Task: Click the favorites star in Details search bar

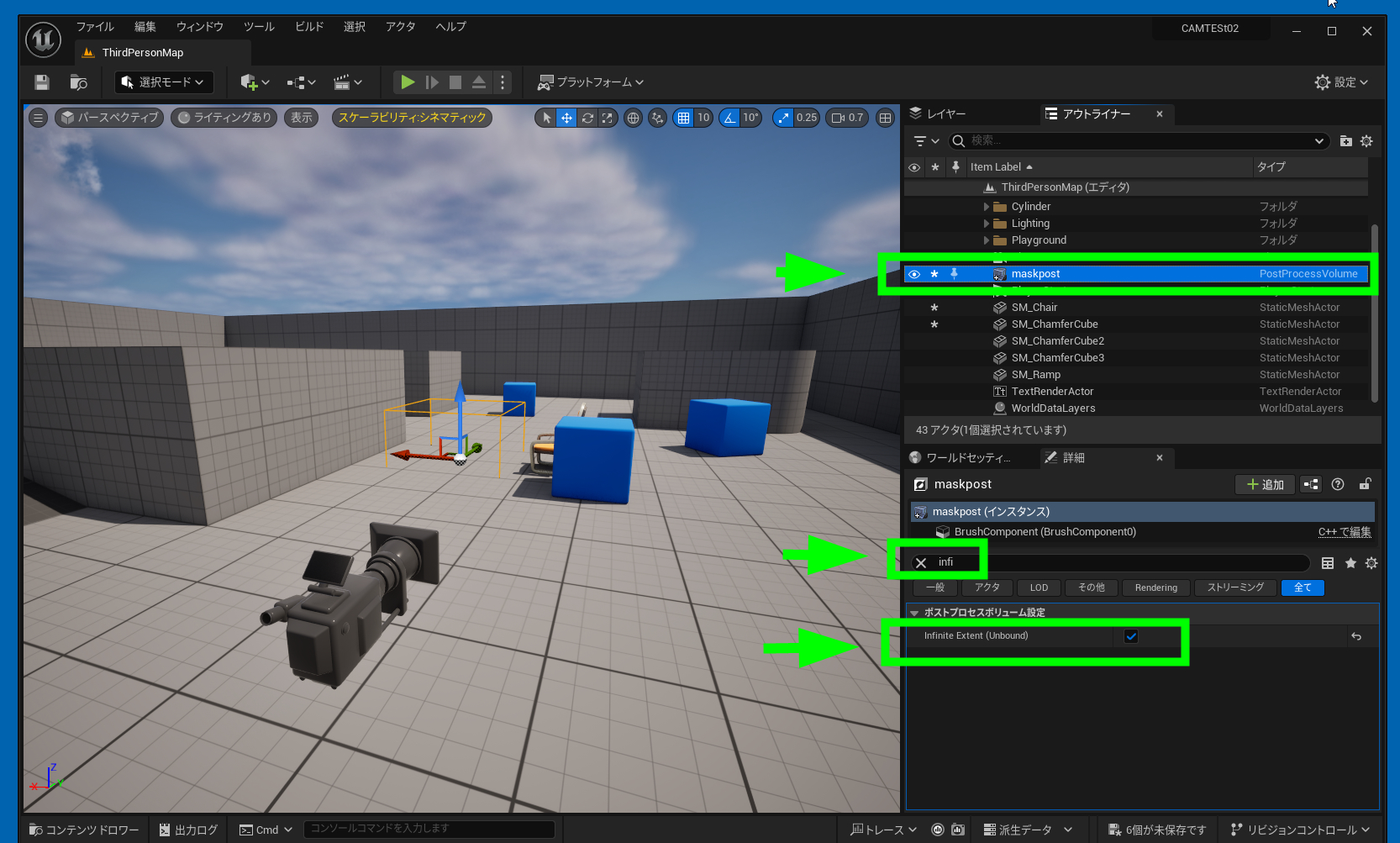Action: (x=1350, y=563)
